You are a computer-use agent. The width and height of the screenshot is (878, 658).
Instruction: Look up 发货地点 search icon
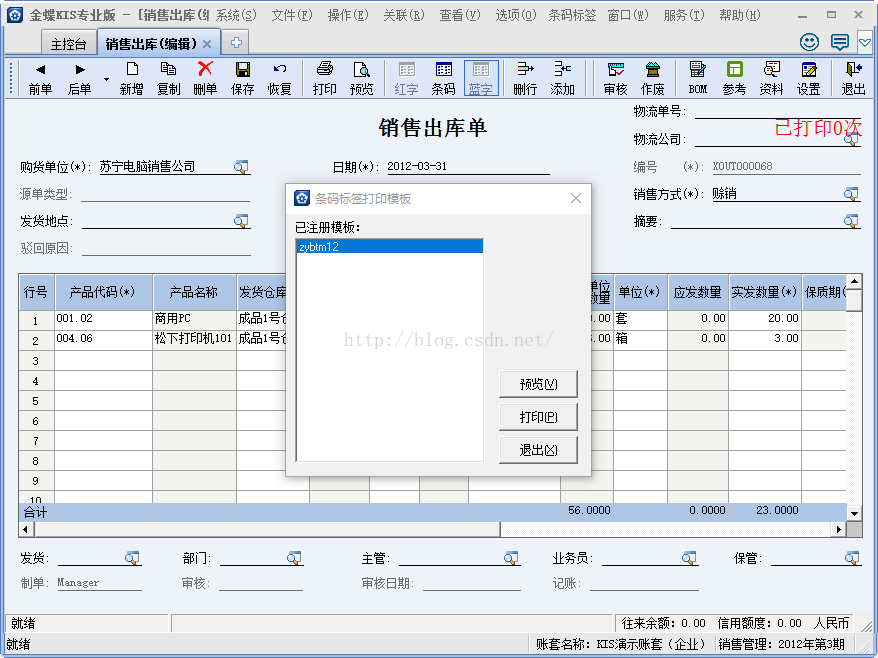tap(241, 221)
